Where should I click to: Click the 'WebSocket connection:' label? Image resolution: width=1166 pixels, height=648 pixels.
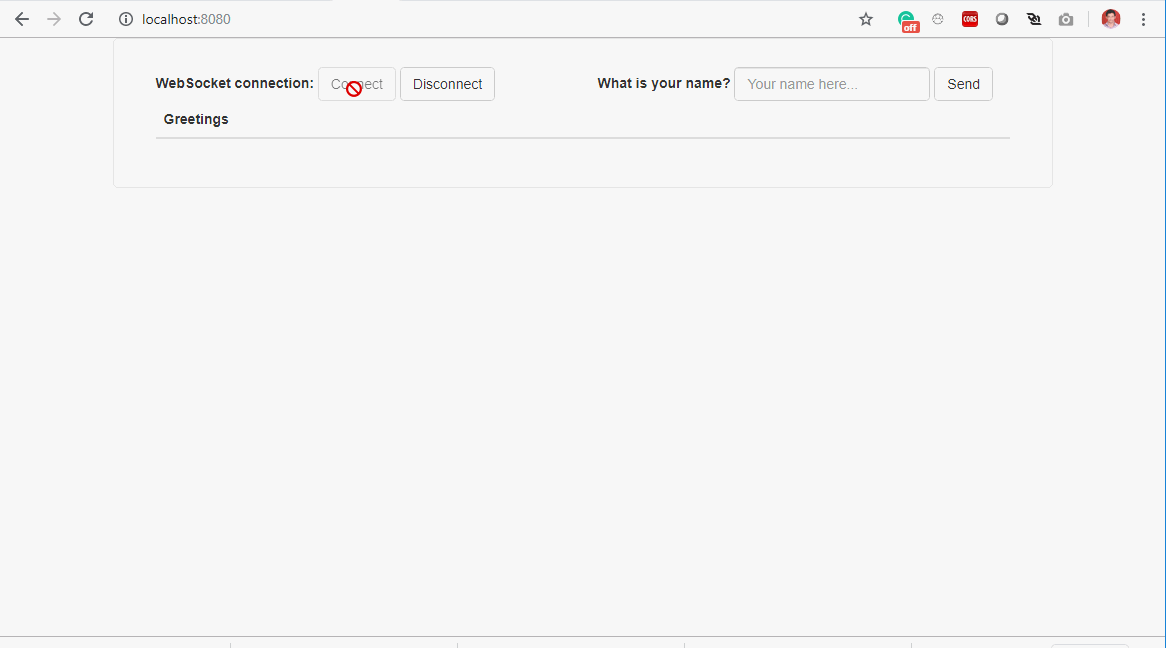click(234, 83)
